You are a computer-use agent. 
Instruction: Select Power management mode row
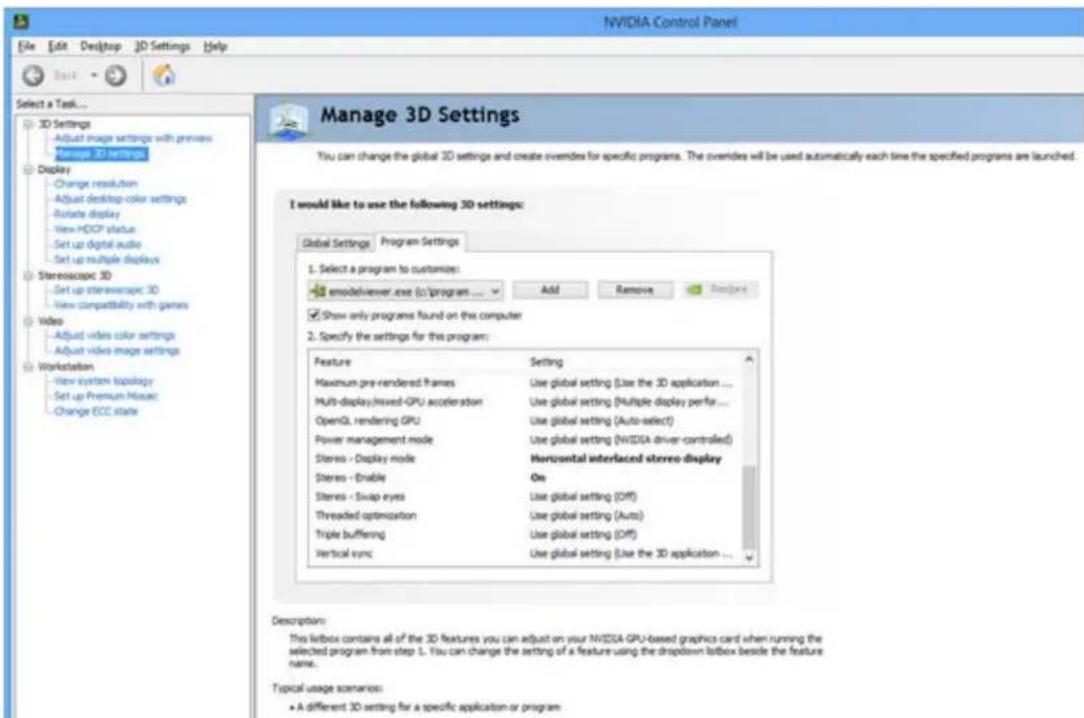(525, 440)
